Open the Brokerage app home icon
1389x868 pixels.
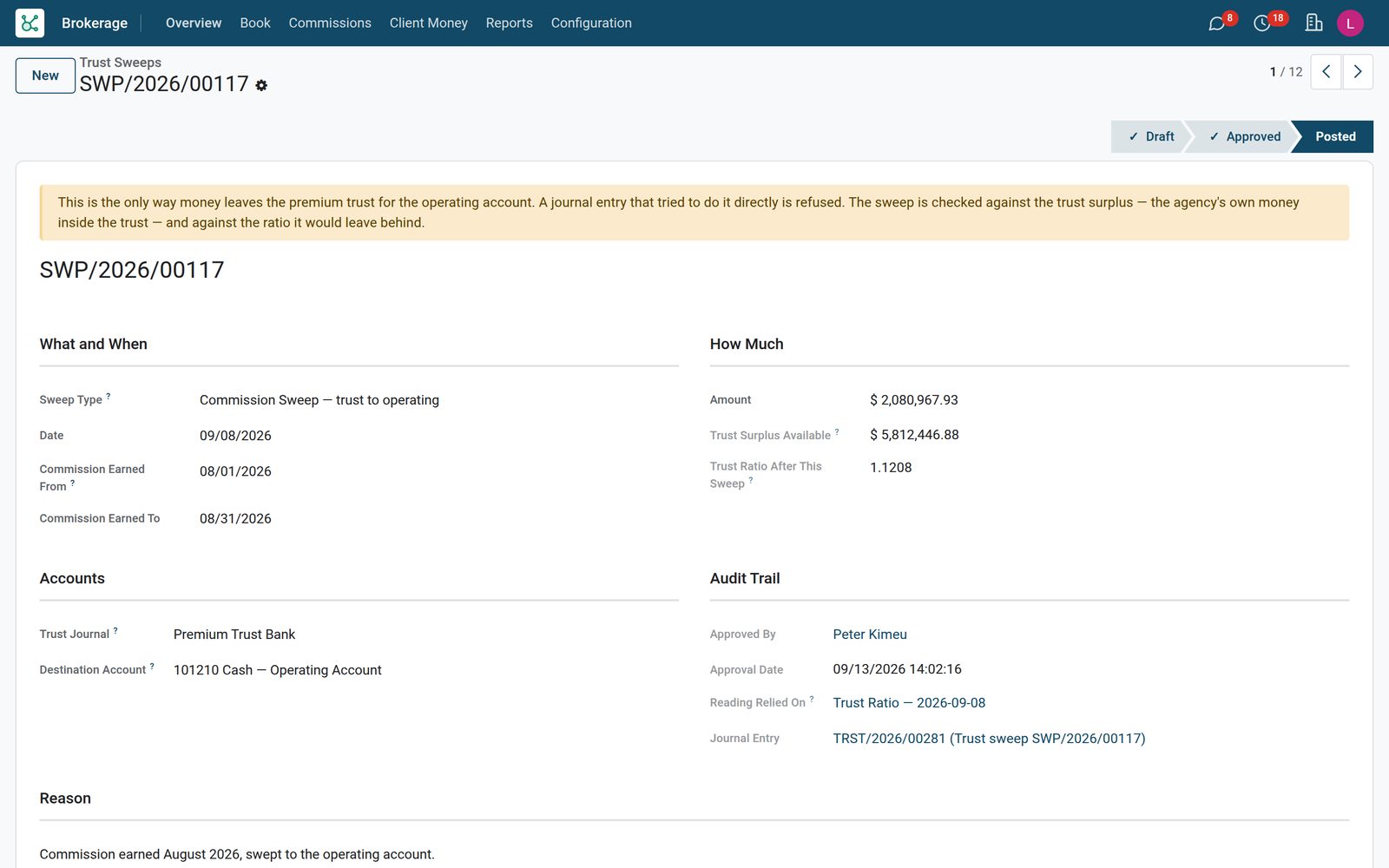click(30, 23)
